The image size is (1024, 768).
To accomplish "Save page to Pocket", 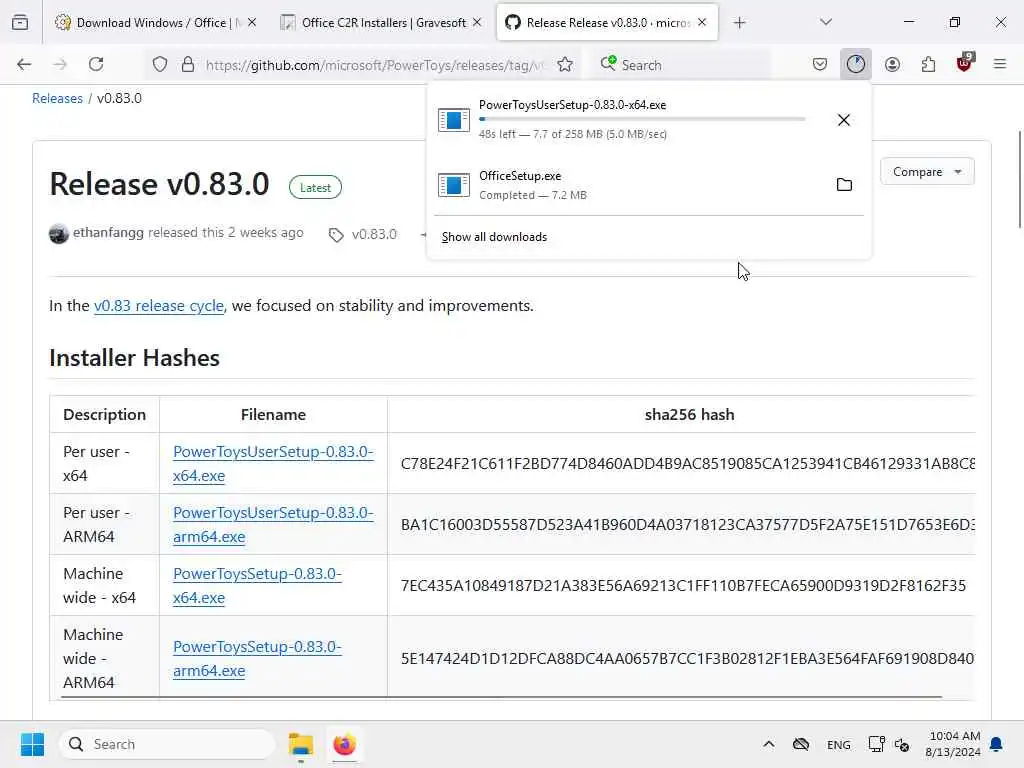I will point(820,64).
